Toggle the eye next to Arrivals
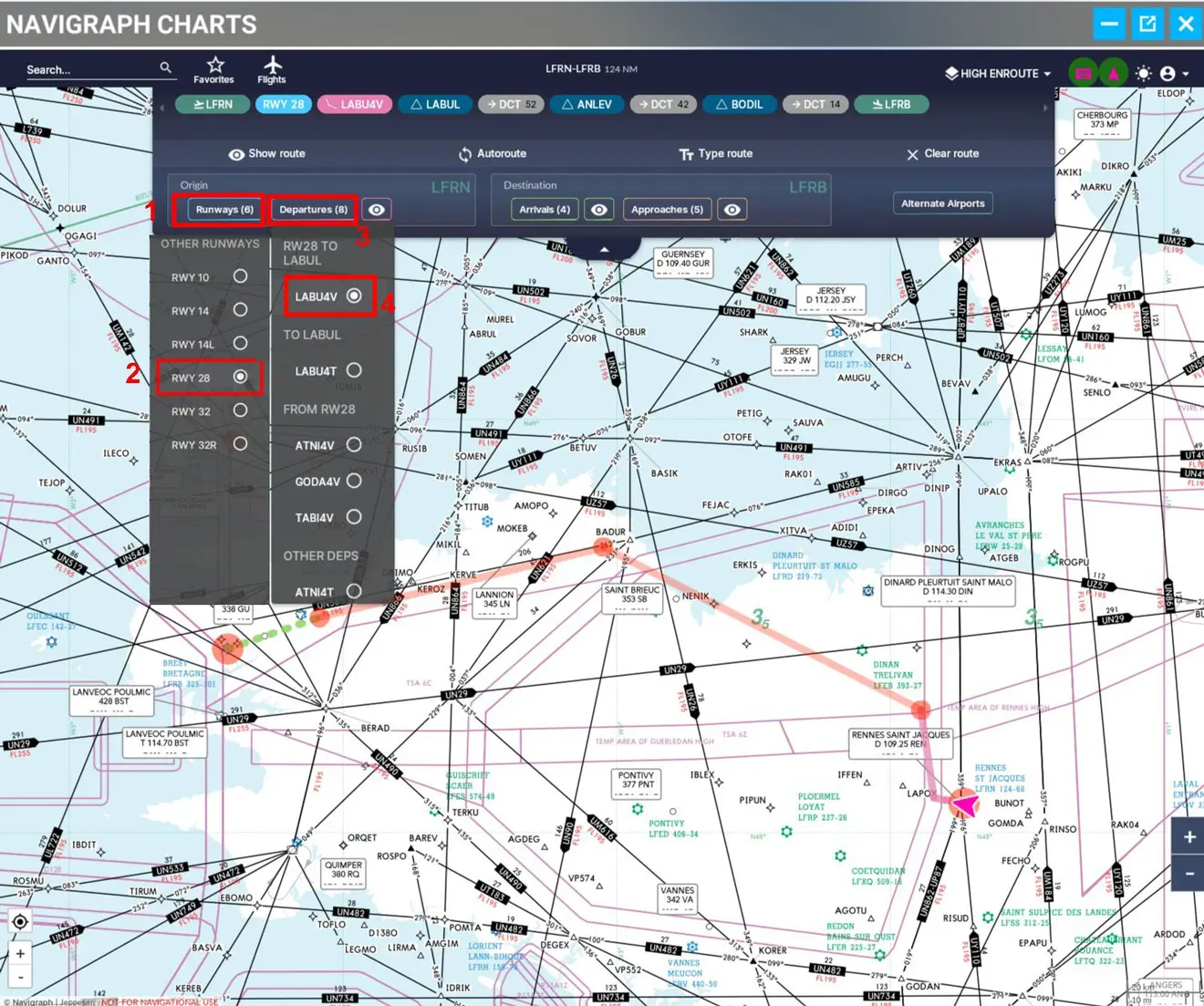The width and height of the screenshot is (1204, 1006). pos(599,210)
